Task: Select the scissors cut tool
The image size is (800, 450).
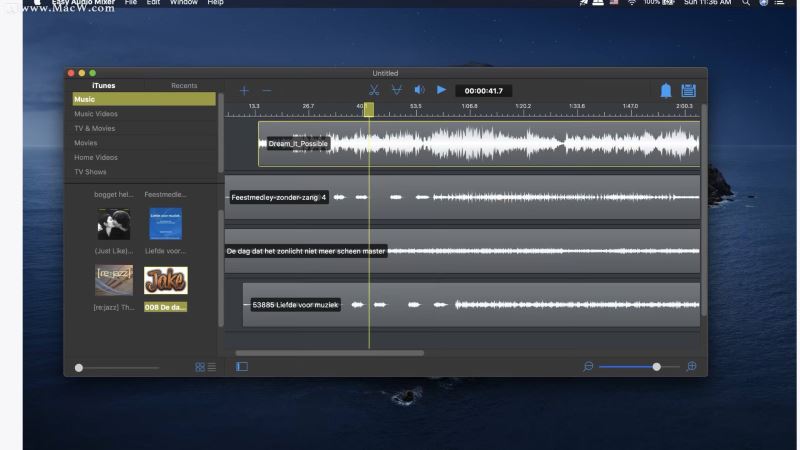Action: tap(374, 90)
